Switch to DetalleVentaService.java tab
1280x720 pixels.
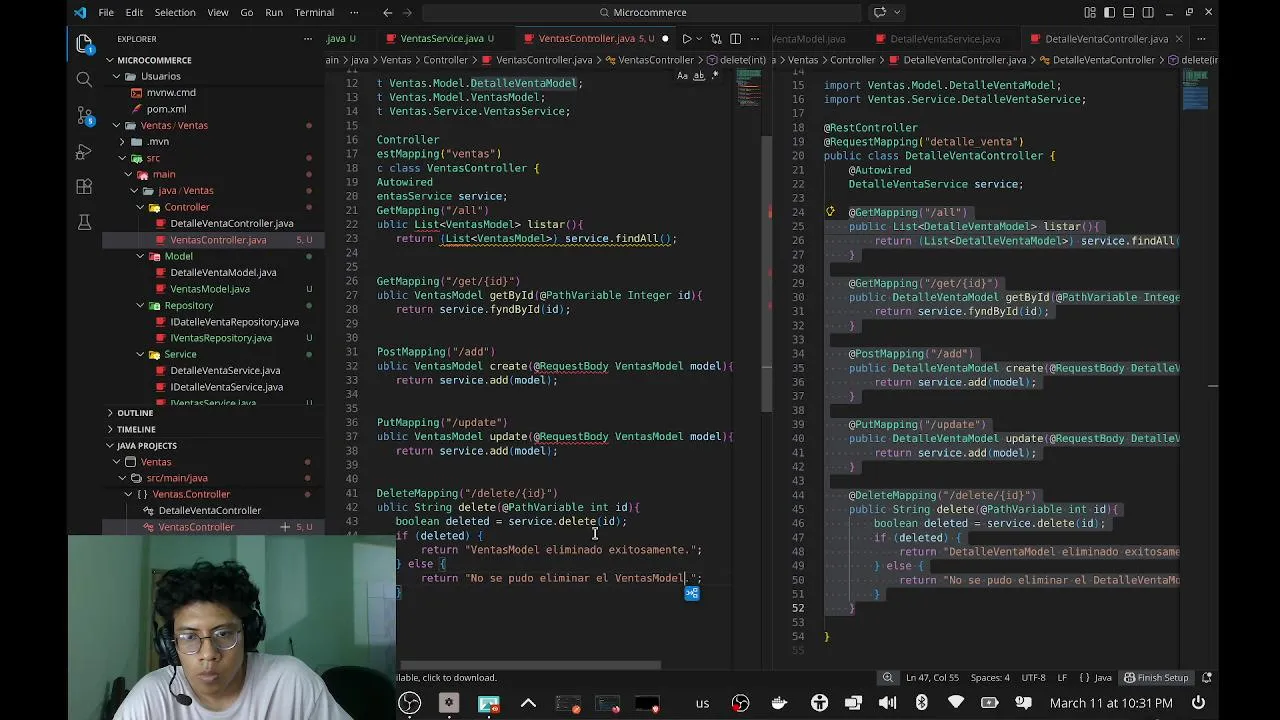945,39
